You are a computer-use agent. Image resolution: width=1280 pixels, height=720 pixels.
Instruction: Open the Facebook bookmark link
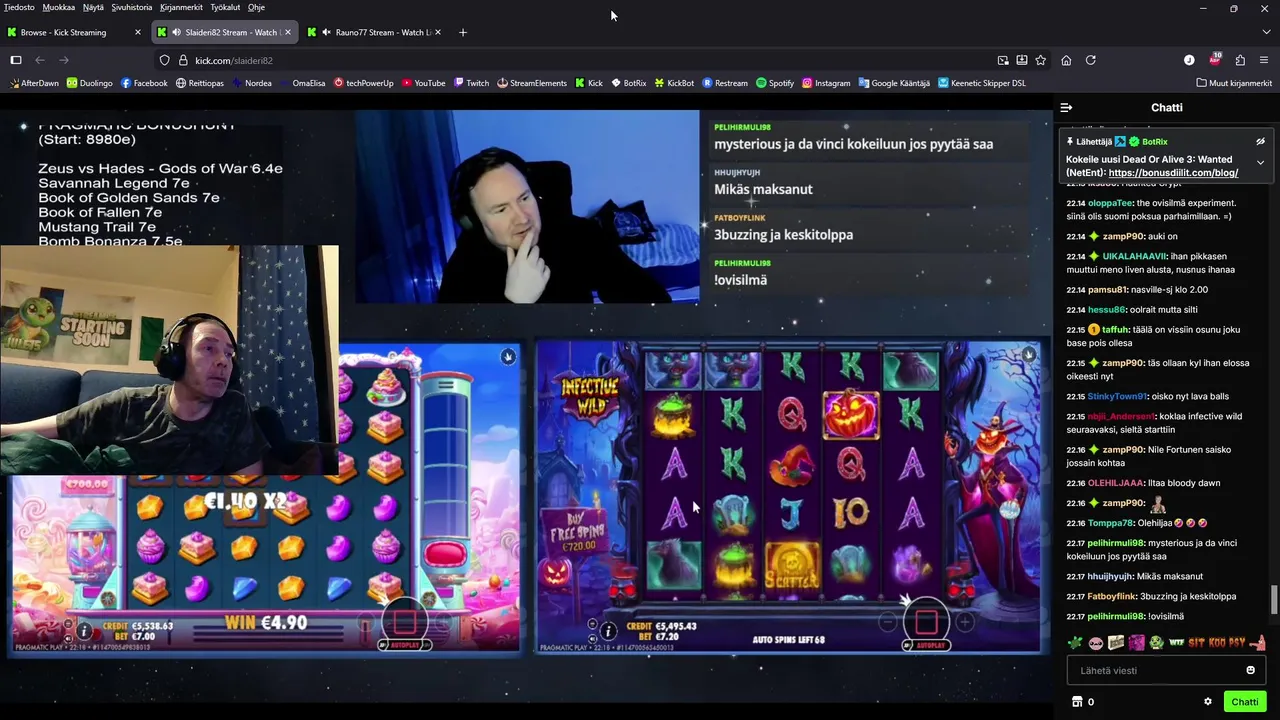(x=144, y=83)
